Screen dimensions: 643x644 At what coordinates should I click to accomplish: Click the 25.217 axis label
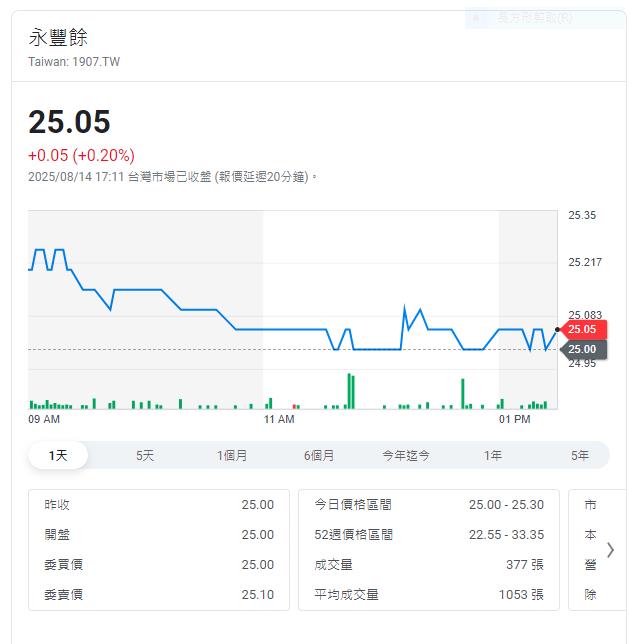click(x=585, y=262)
